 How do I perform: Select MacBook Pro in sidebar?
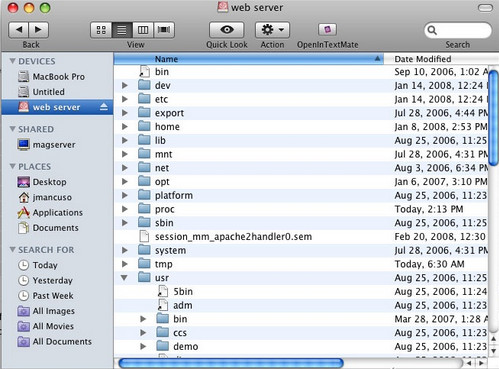(58, 77)
